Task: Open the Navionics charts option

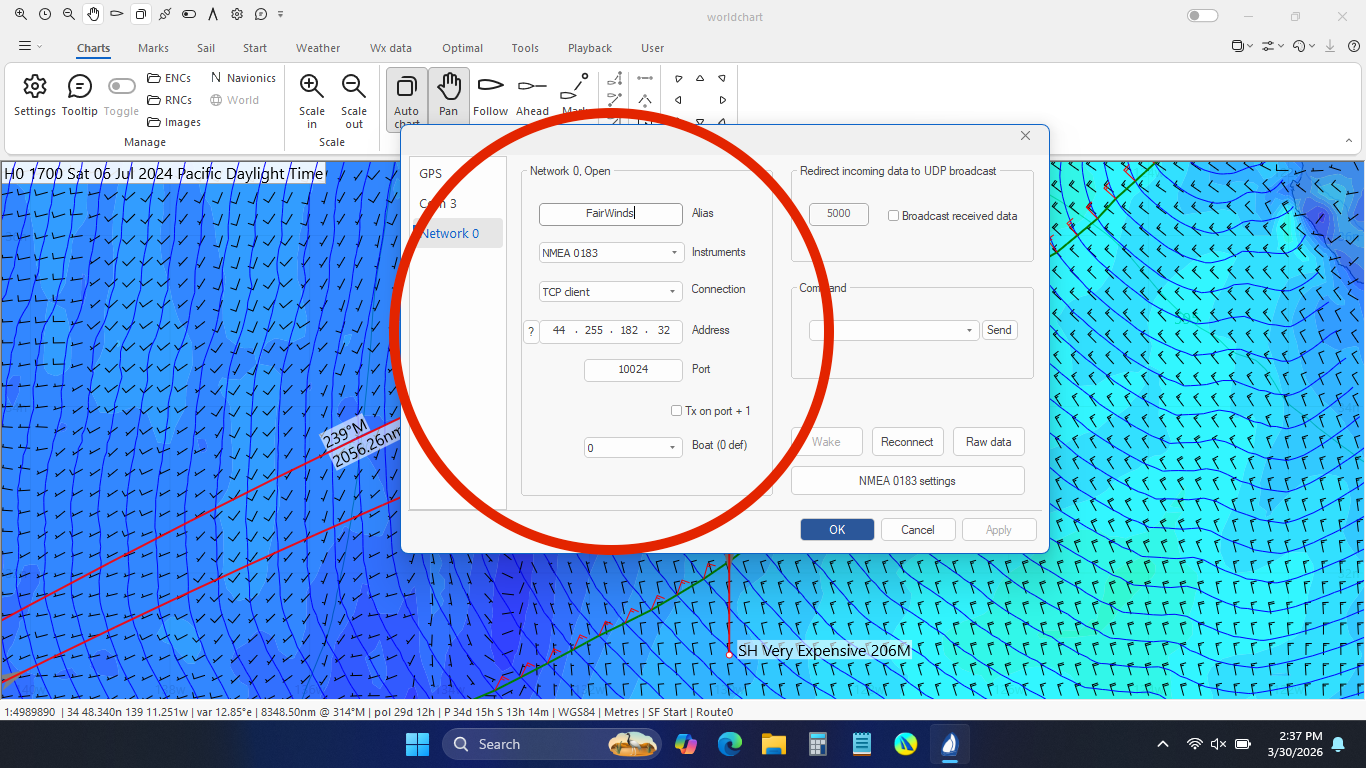Action: [243, 78]
